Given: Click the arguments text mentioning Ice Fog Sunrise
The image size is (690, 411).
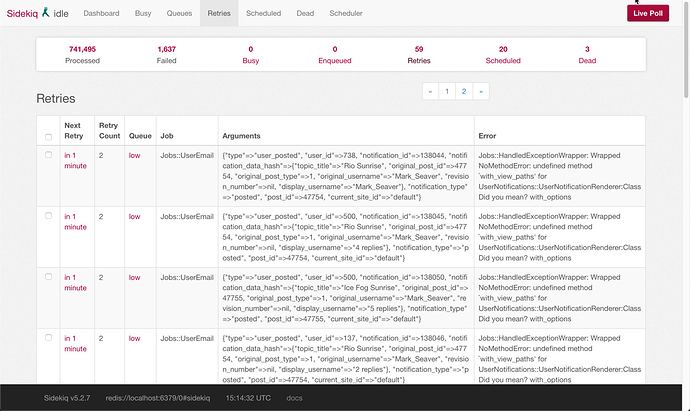Looking at the screenshot, I should tap(345, 298).
